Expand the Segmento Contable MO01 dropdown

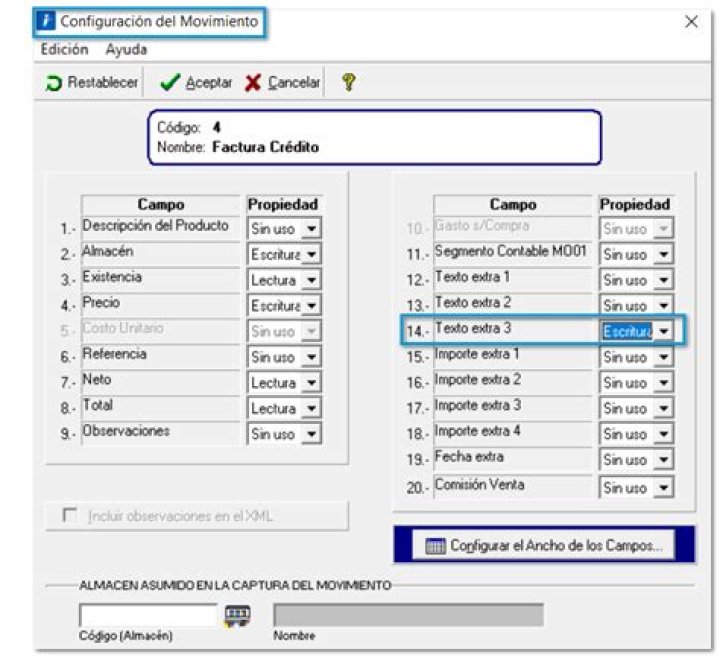point(665,255)
